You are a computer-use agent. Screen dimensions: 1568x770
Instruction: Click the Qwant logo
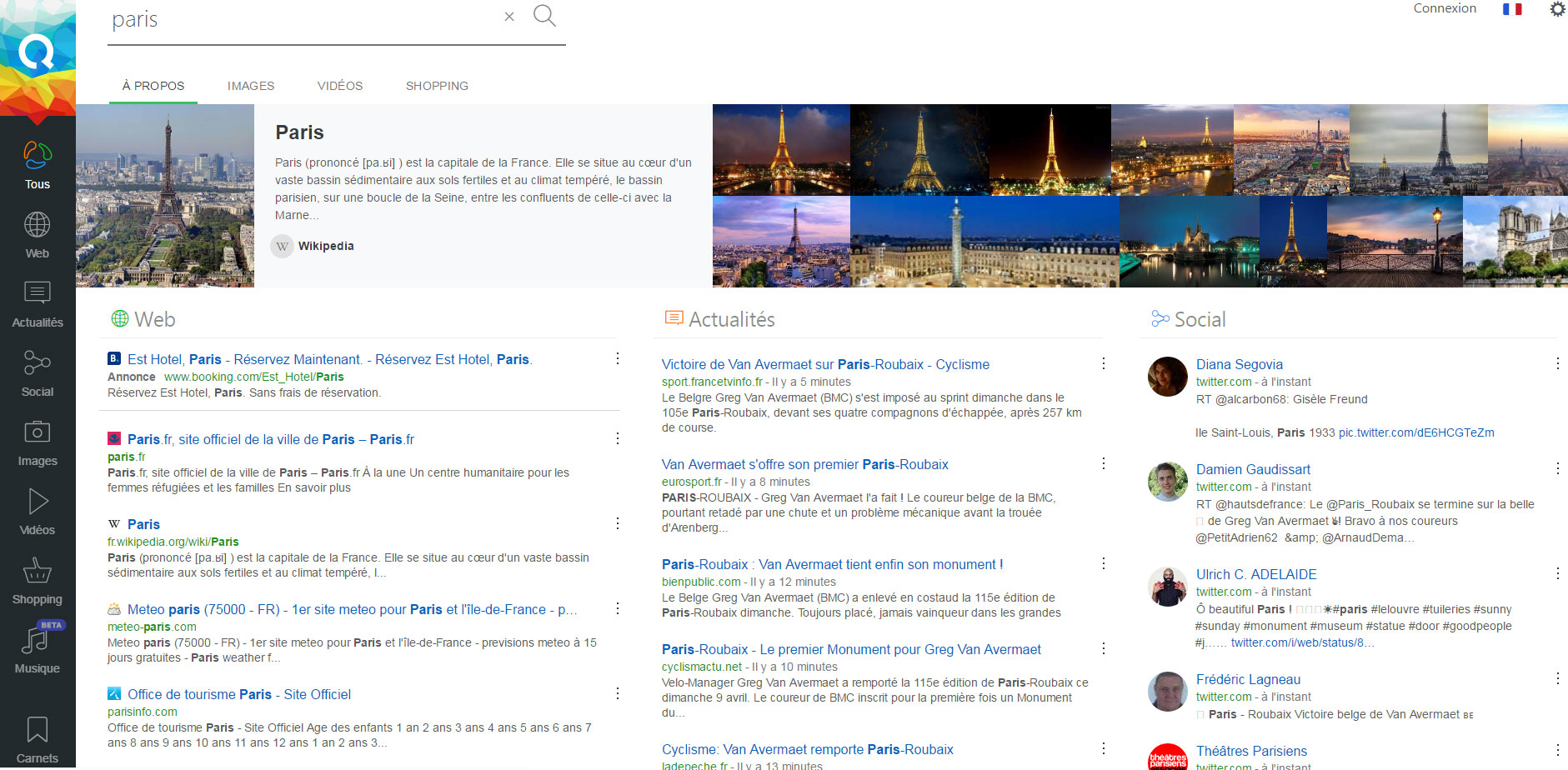(37, 52)
